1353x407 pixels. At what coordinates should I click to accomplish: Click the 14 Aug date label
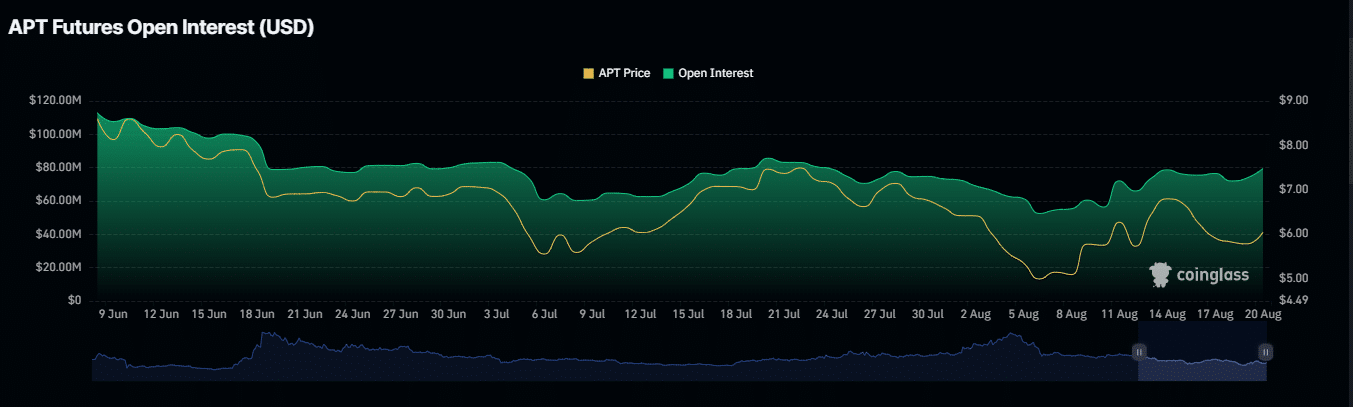tap(1168, 314)
